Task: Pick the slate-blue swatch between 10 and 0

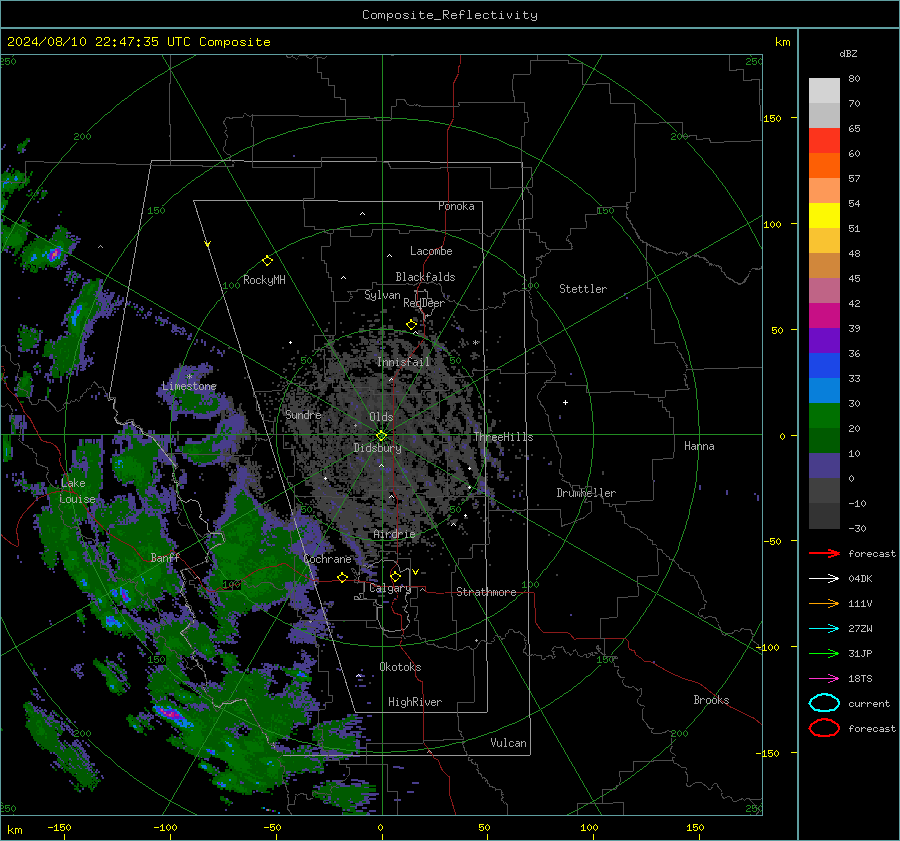Action: tap(824, 466)
